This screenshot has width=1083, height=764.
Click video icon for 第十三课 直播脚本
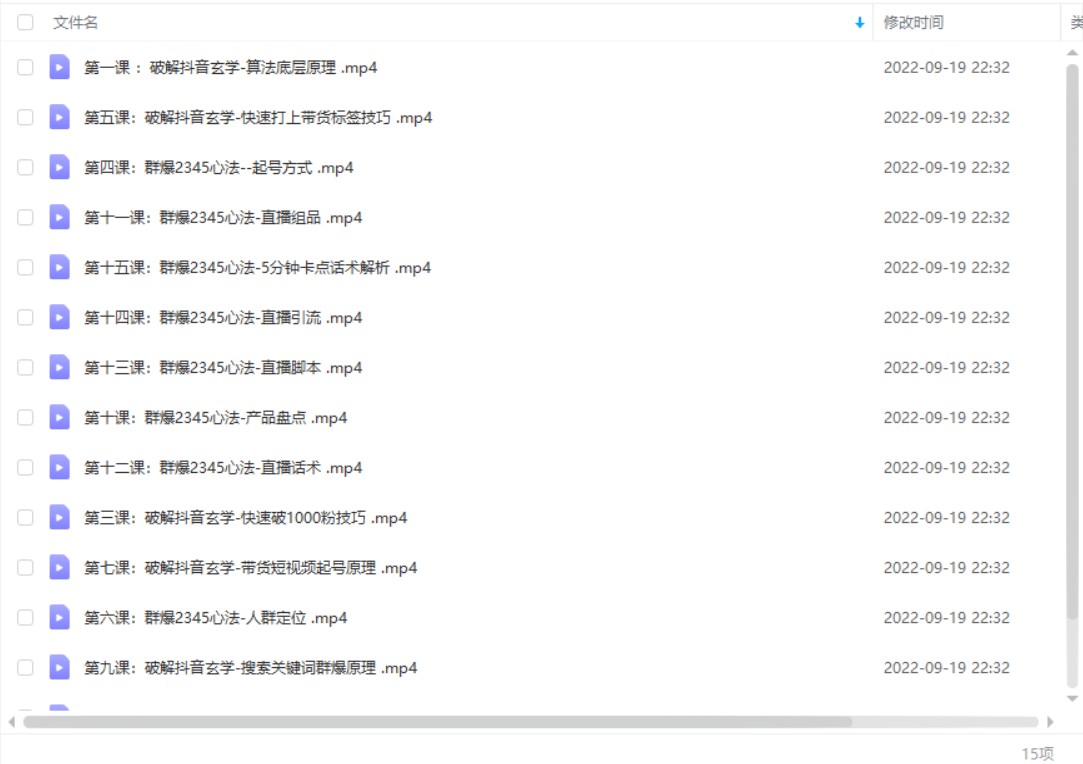click(59, 367)
